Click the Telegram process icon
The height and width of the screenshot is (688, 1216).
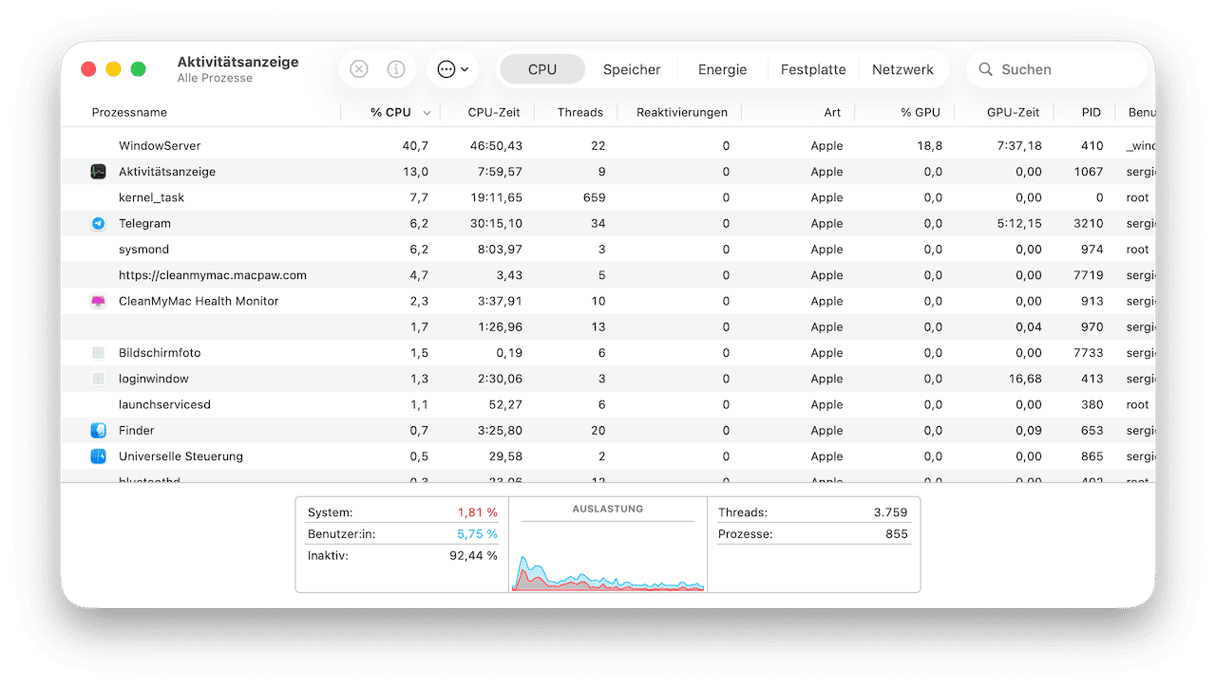[x=98, y=224]
